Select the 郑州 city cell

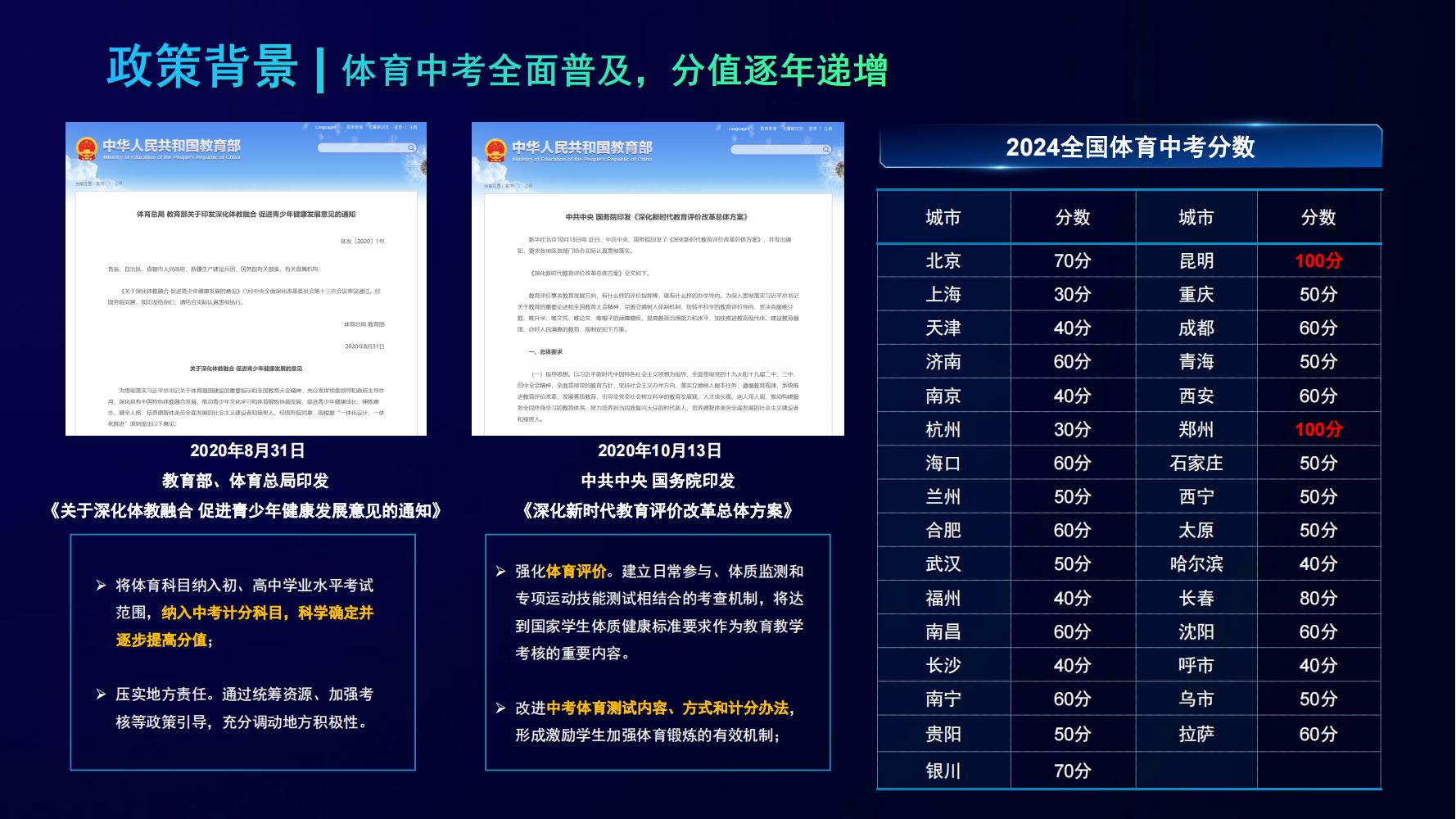(1196, 429)
